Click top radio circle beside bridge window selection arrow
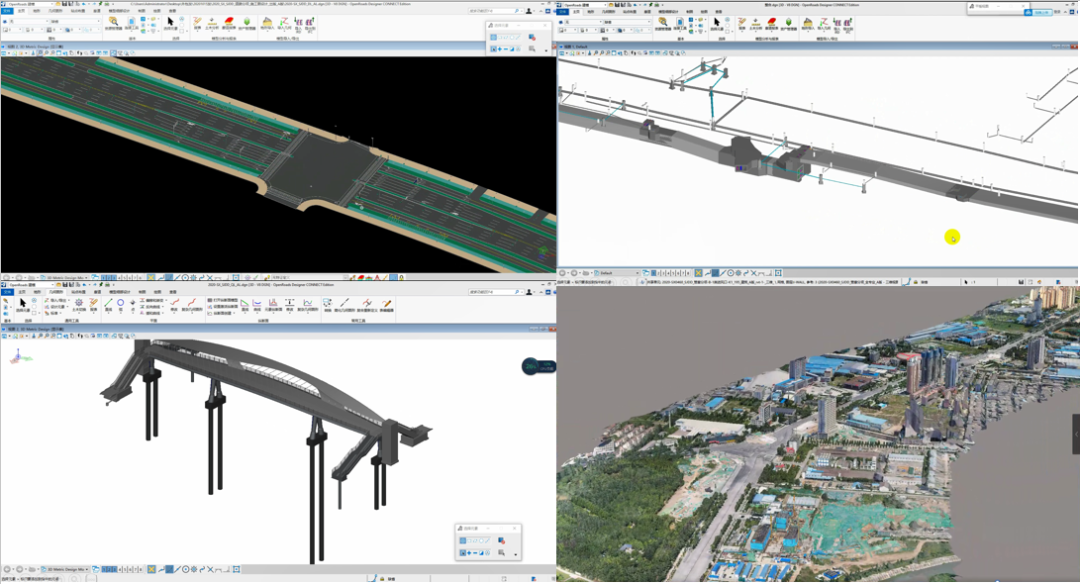 (34, 300)
